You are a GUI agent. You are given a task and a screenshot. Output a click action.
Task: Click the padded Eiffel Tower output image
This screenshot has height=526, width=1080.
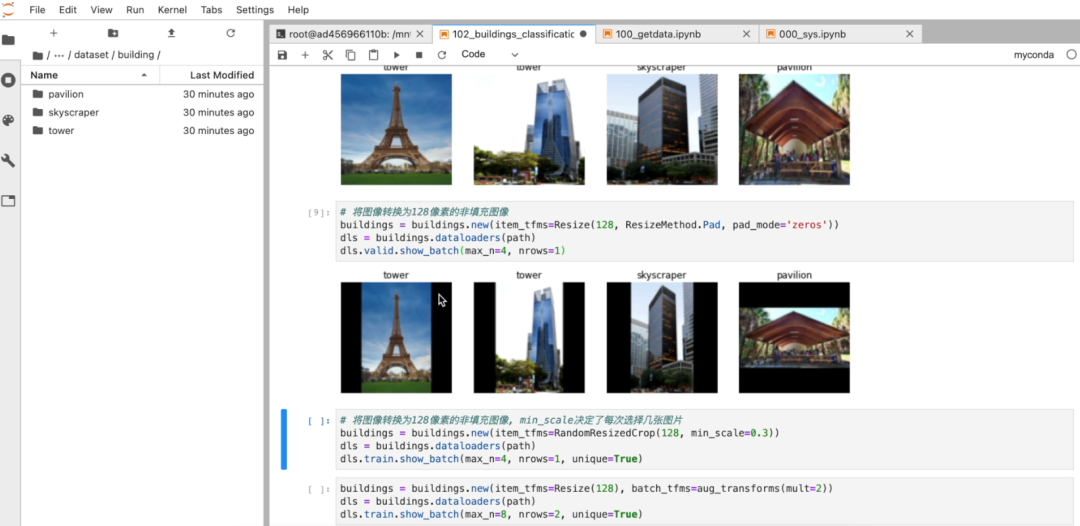(396, 337)
